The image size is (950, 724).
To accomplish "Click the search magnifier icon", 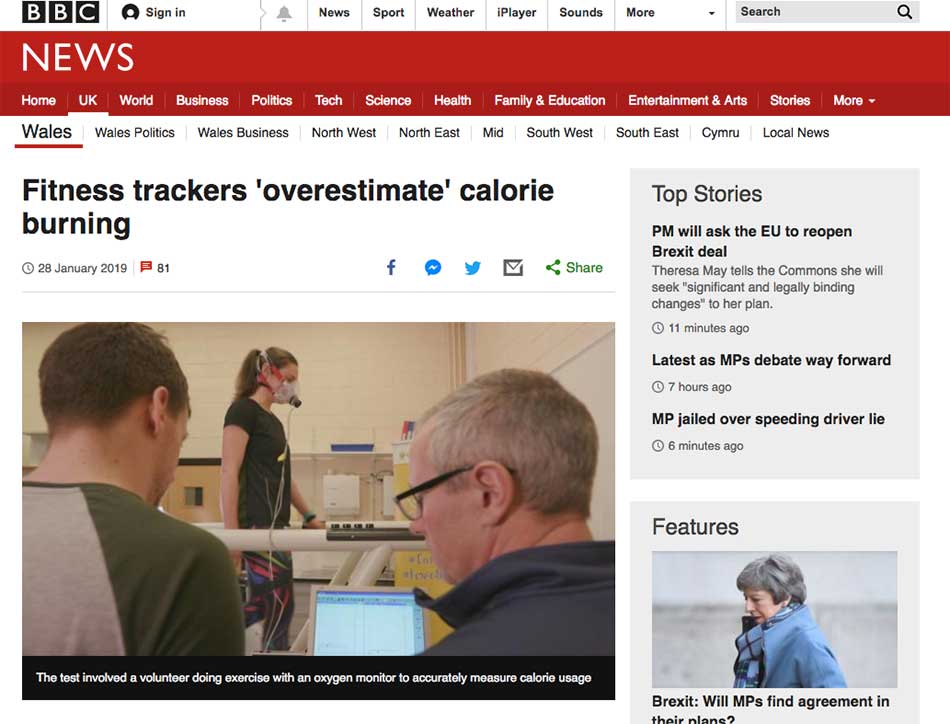I will click(905, 12).
